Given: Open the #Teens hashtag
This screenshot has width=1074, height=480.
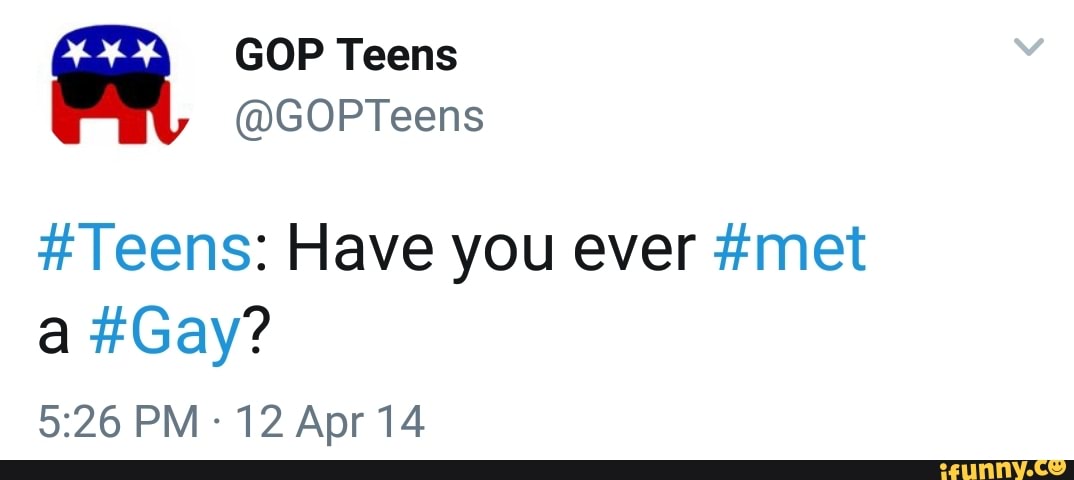Looking at the screenshot, I should (143, 248).
